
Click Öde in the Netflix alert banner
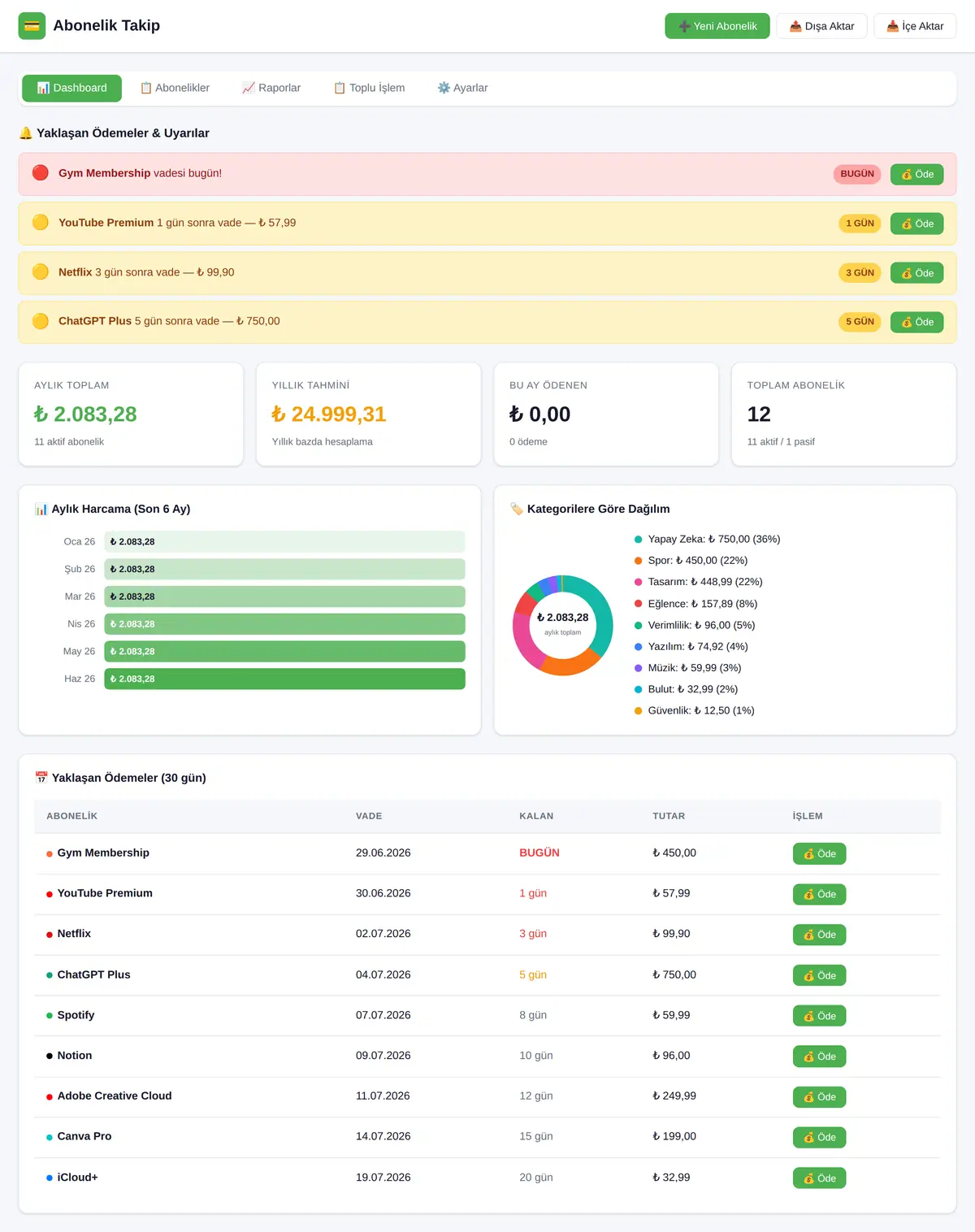(916, 273)
